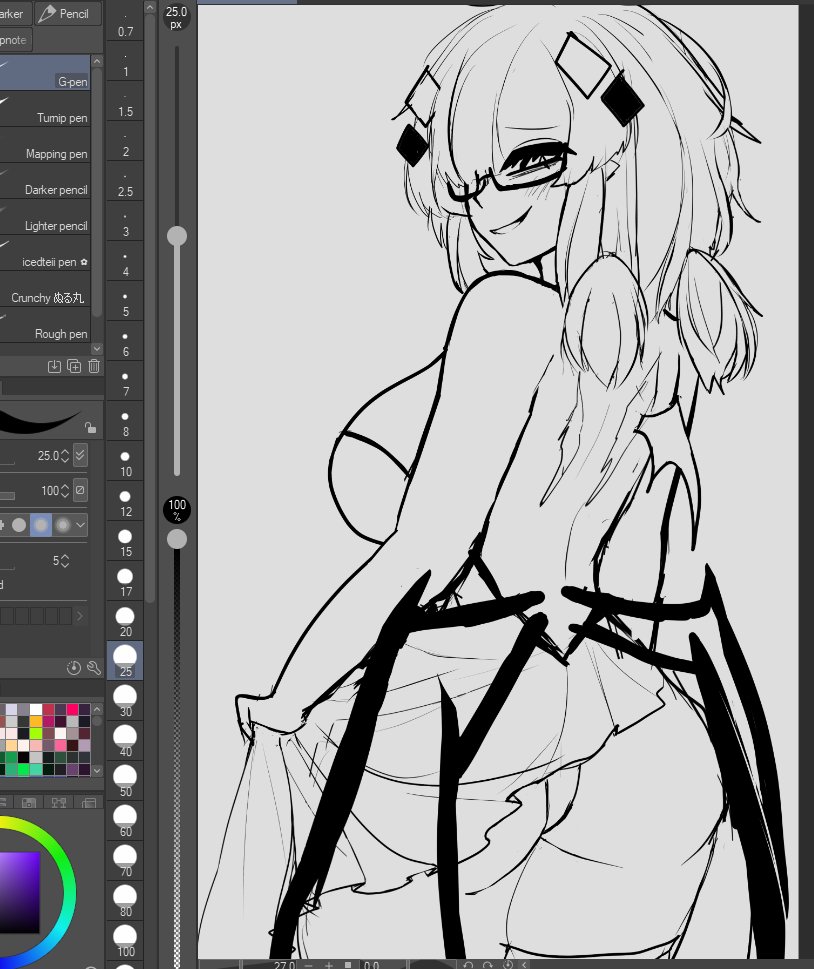The height and width of the screenshot is (969, 814).
Task: Set anti-aliasing to weak solid circle
Action: [x=19, y=525]
